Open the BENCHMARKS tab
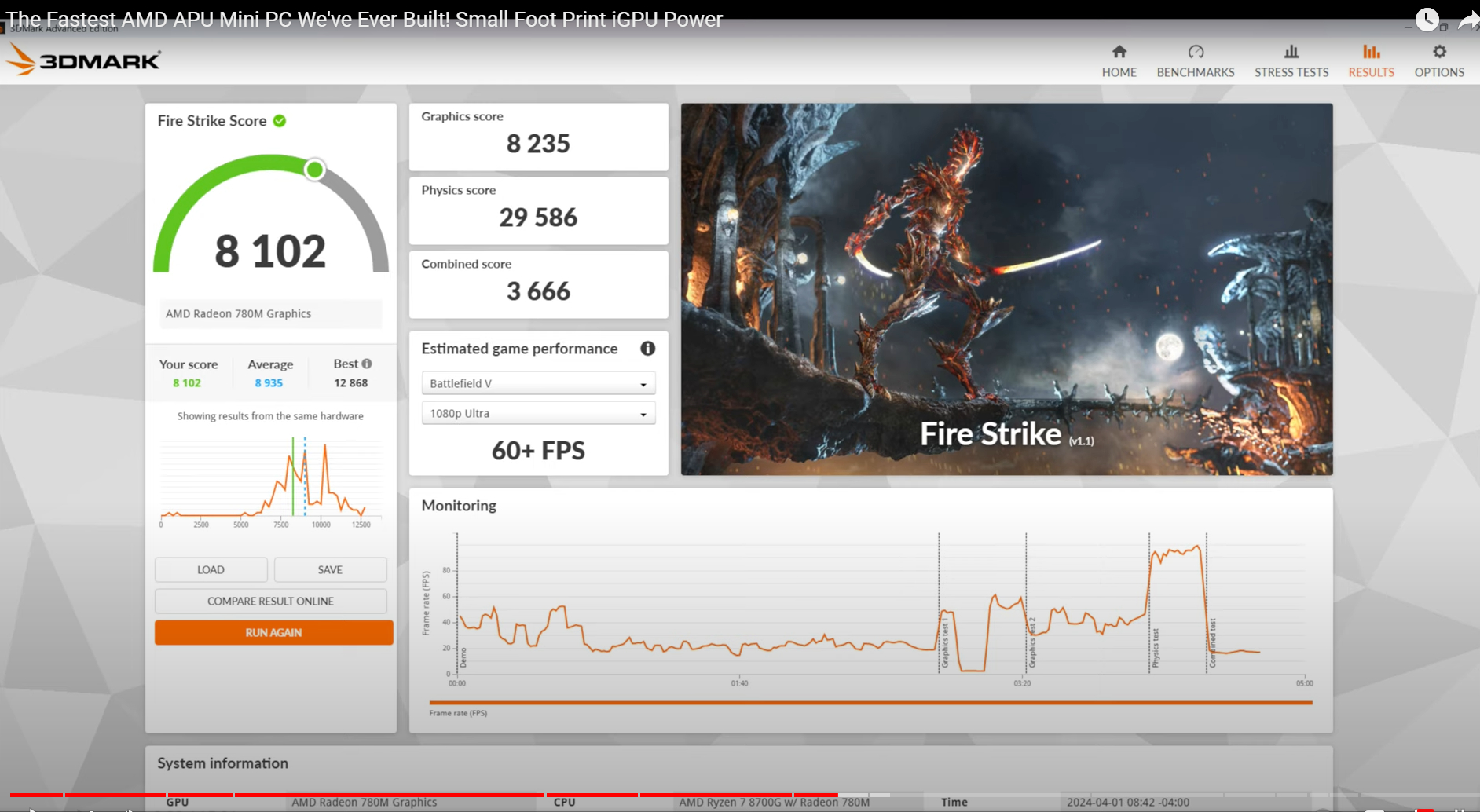Screen dimensions: 1480x812 point(1196,61)
